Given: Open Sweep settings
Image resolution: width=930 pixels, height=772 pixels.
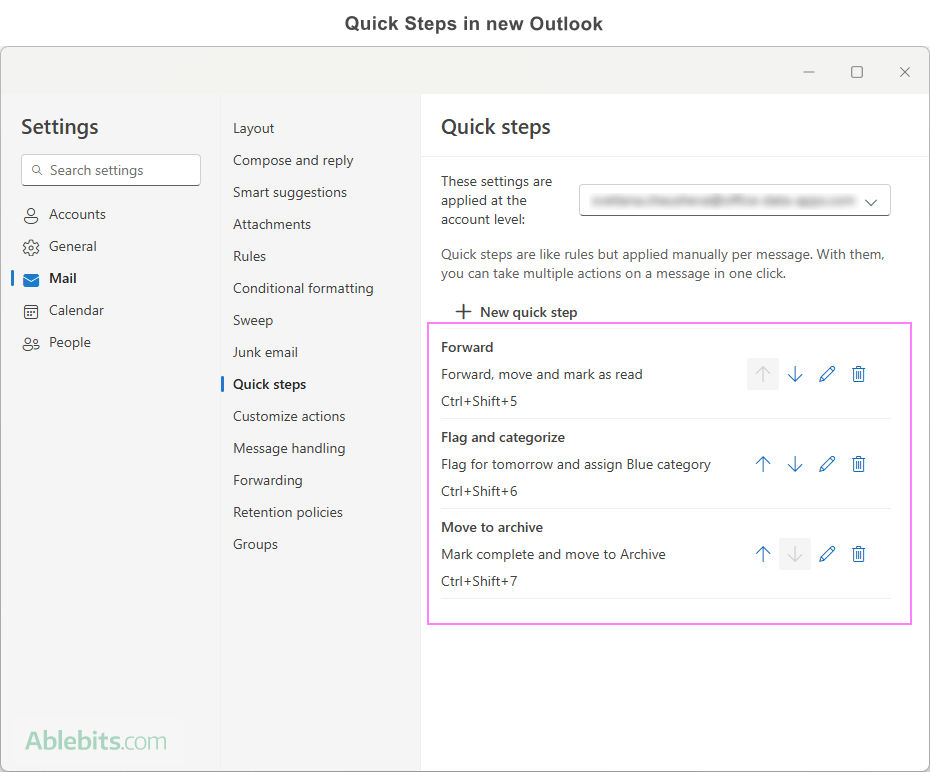Looking at the screenshot, I should pyautogui.click(x=253, y=320).
